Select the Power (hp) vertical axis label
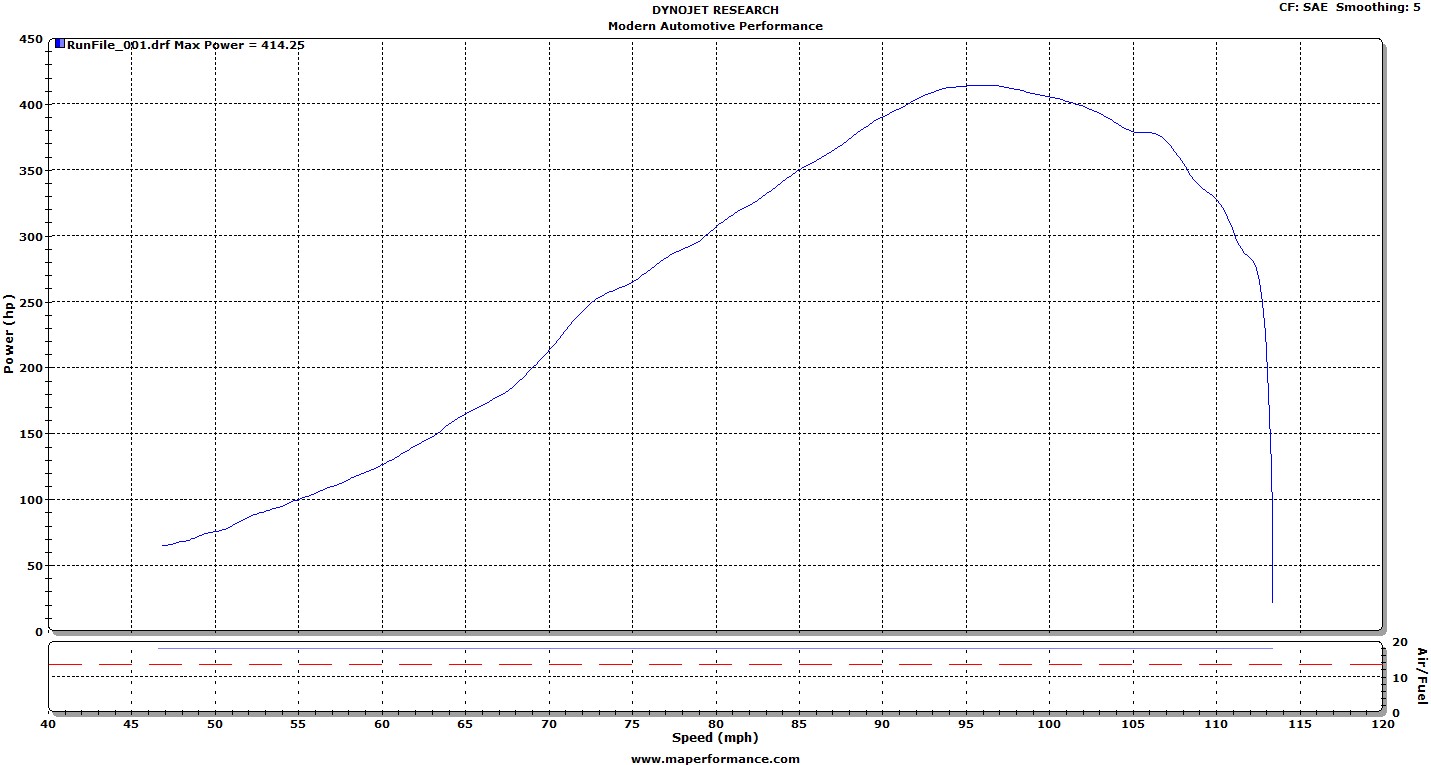The image size is (1431, 765). (x=10, y=334)
